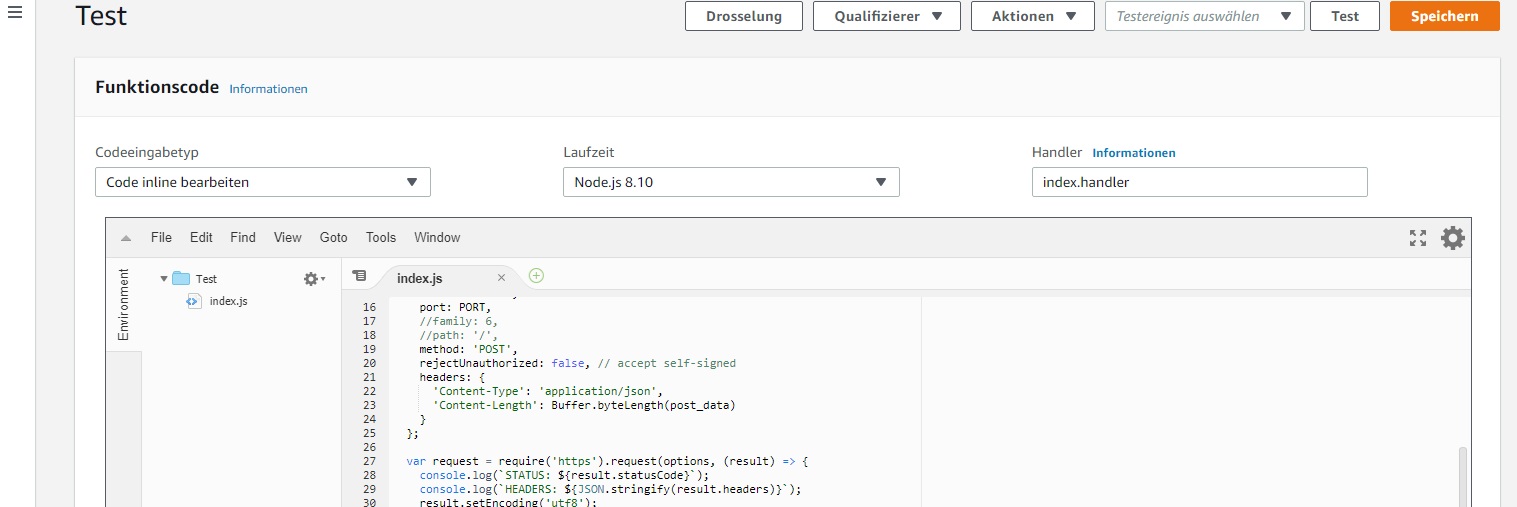Click Informationen link next to Funktionscode

click(268, 89)
